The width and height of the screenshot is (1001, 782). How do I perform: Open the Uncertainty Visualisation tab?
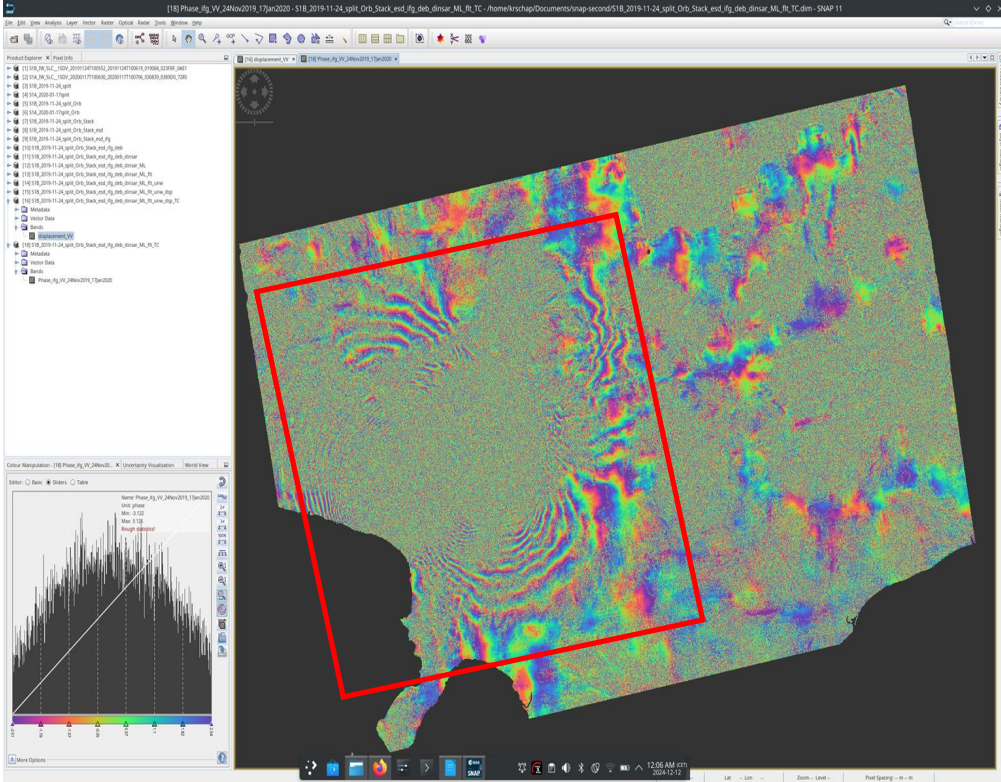click(148, 465)
